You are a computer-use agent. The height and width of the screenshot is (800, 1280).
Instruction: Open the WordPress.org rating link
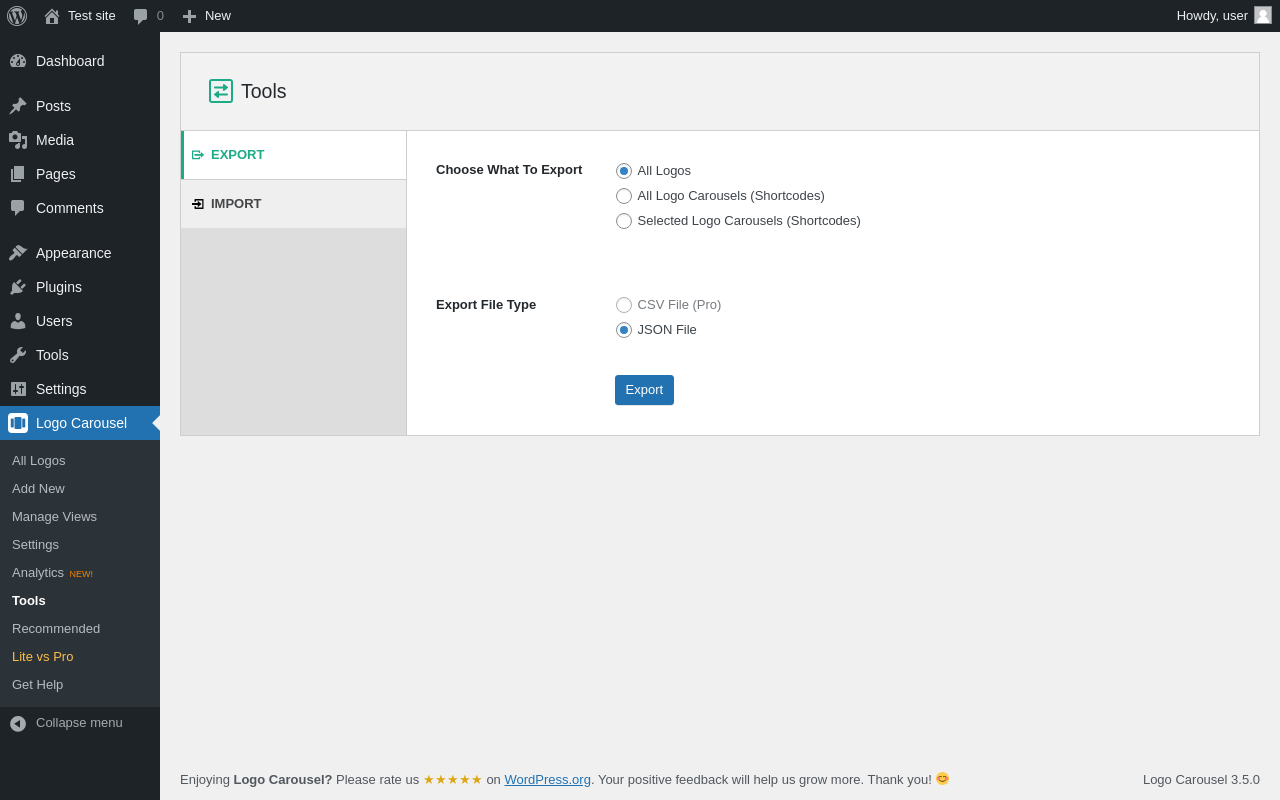pos(547,779)
